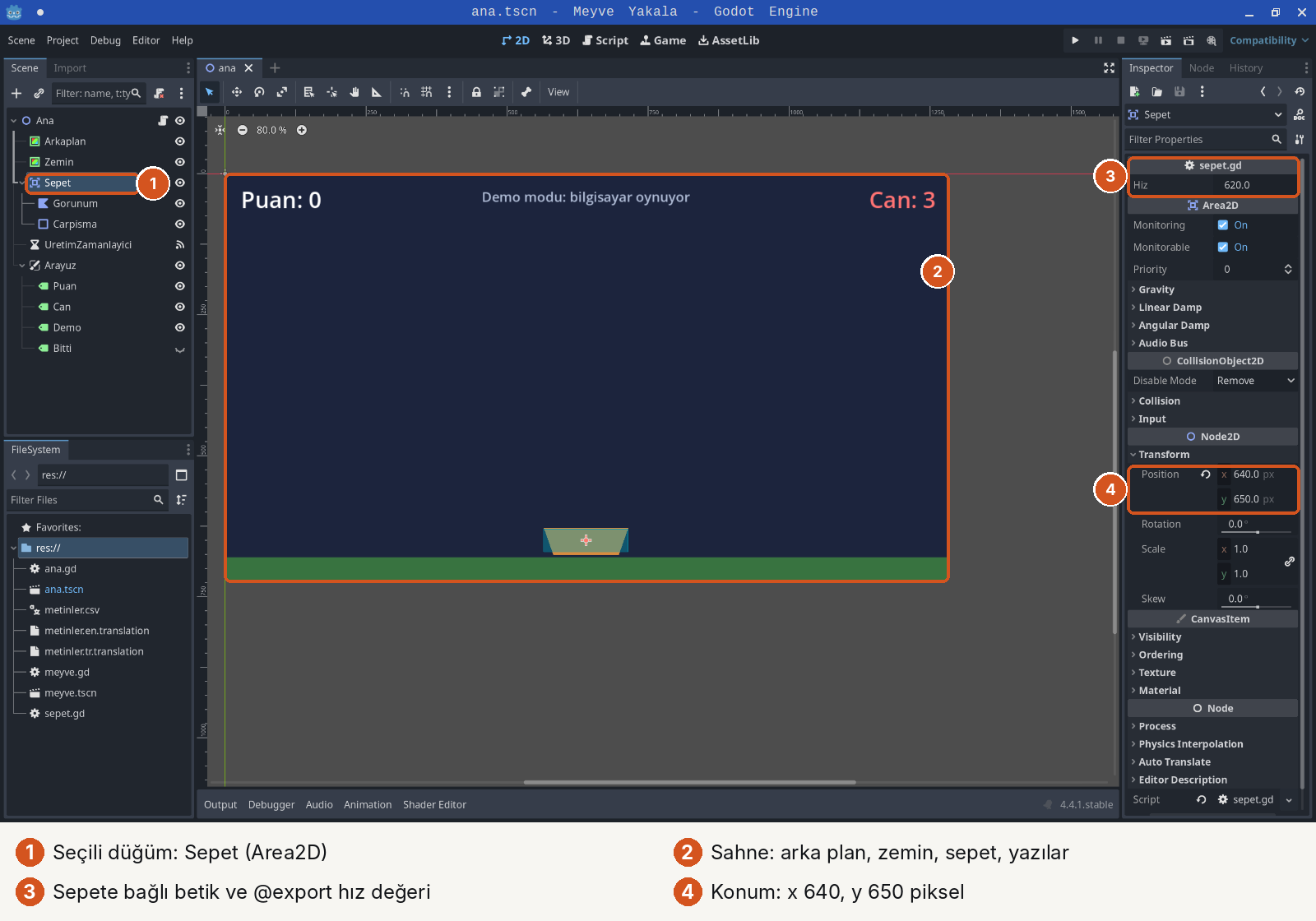Instantiate child scene with link icon
1316x921 pixels.
(39, 93)
